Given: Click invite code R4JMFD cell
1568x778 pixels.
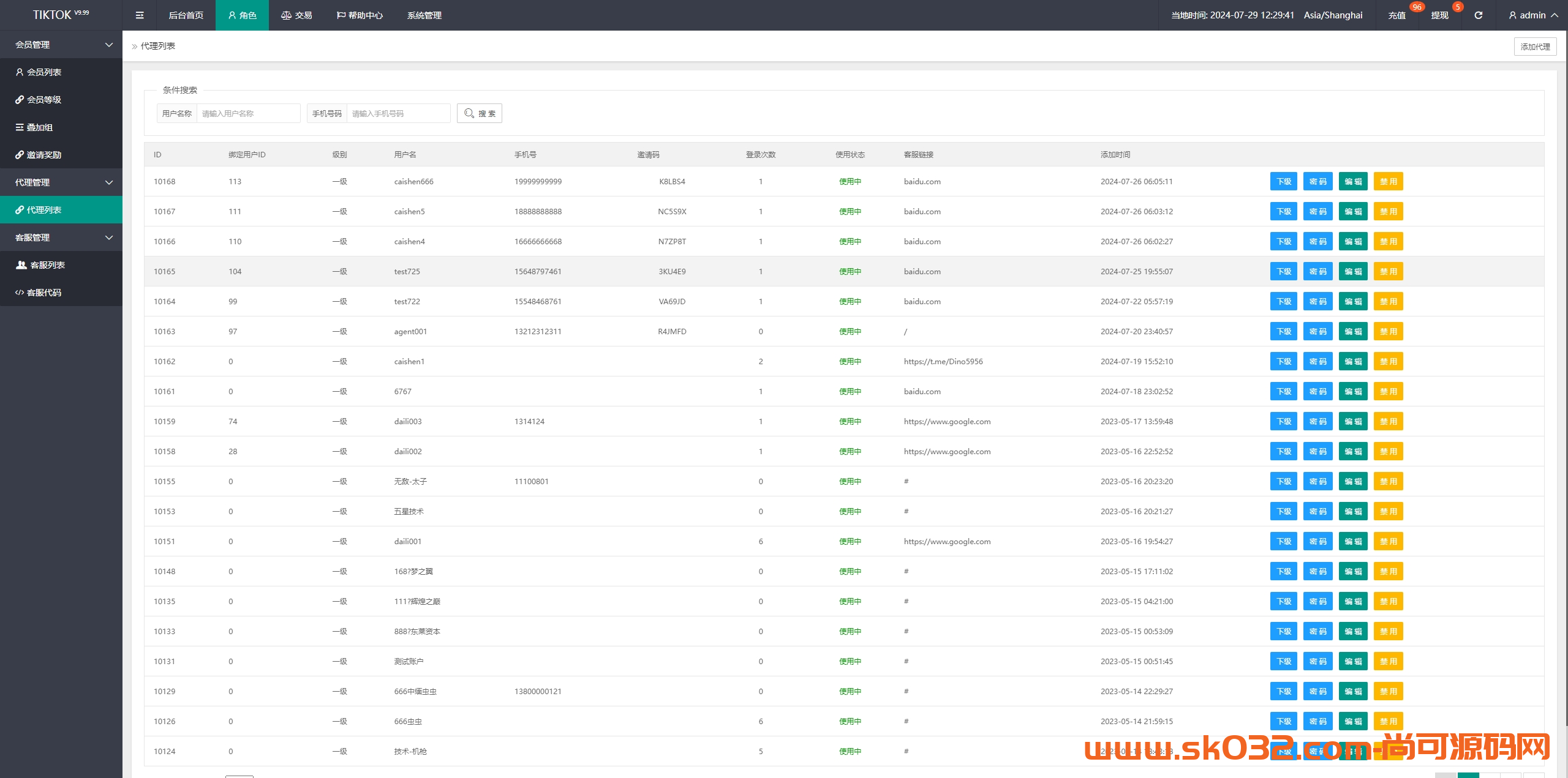Looking at the screenshot, I should click(x=672, y=331).
